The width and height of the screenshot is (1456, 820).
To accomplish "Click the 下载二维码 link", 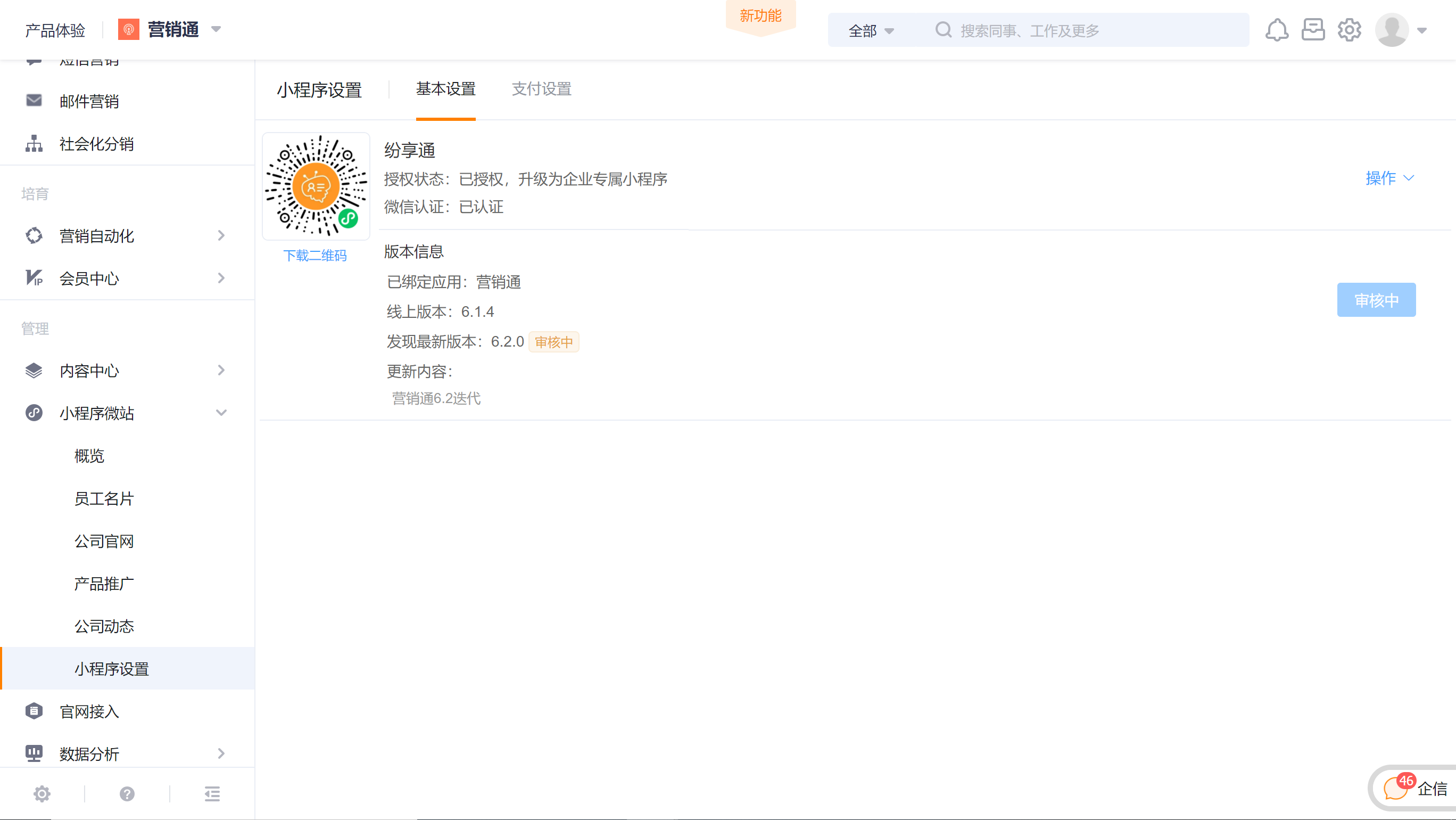I will 315,256.
